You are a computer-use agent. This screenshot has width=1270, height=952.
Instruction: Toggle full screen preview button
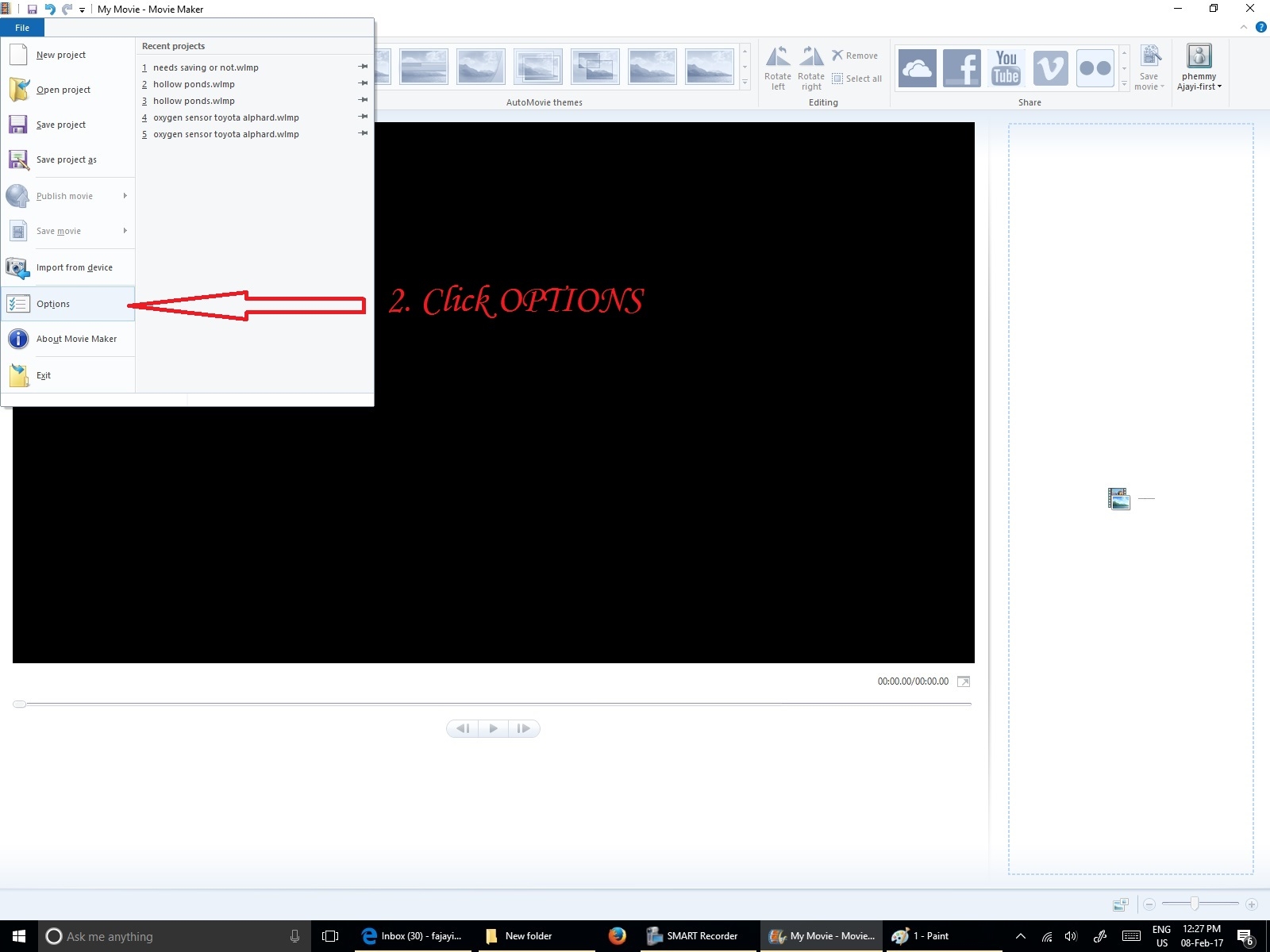tap(963, 682)
